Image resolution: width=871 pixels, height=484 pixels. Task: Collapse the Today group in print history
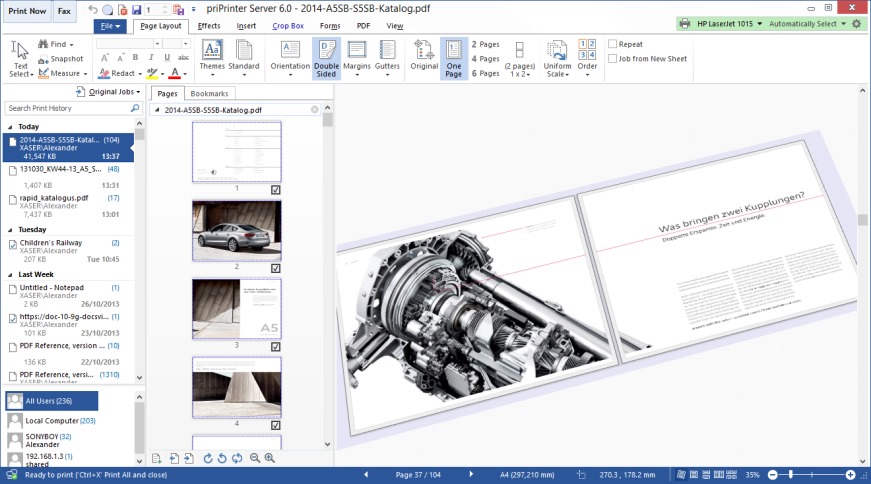click(10, 127)
